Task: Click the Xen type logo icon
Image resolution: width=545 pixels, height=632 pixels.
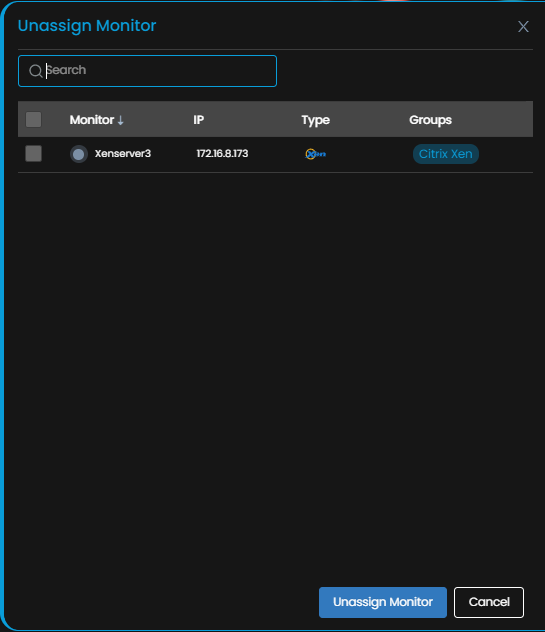Action: (316, 154)
